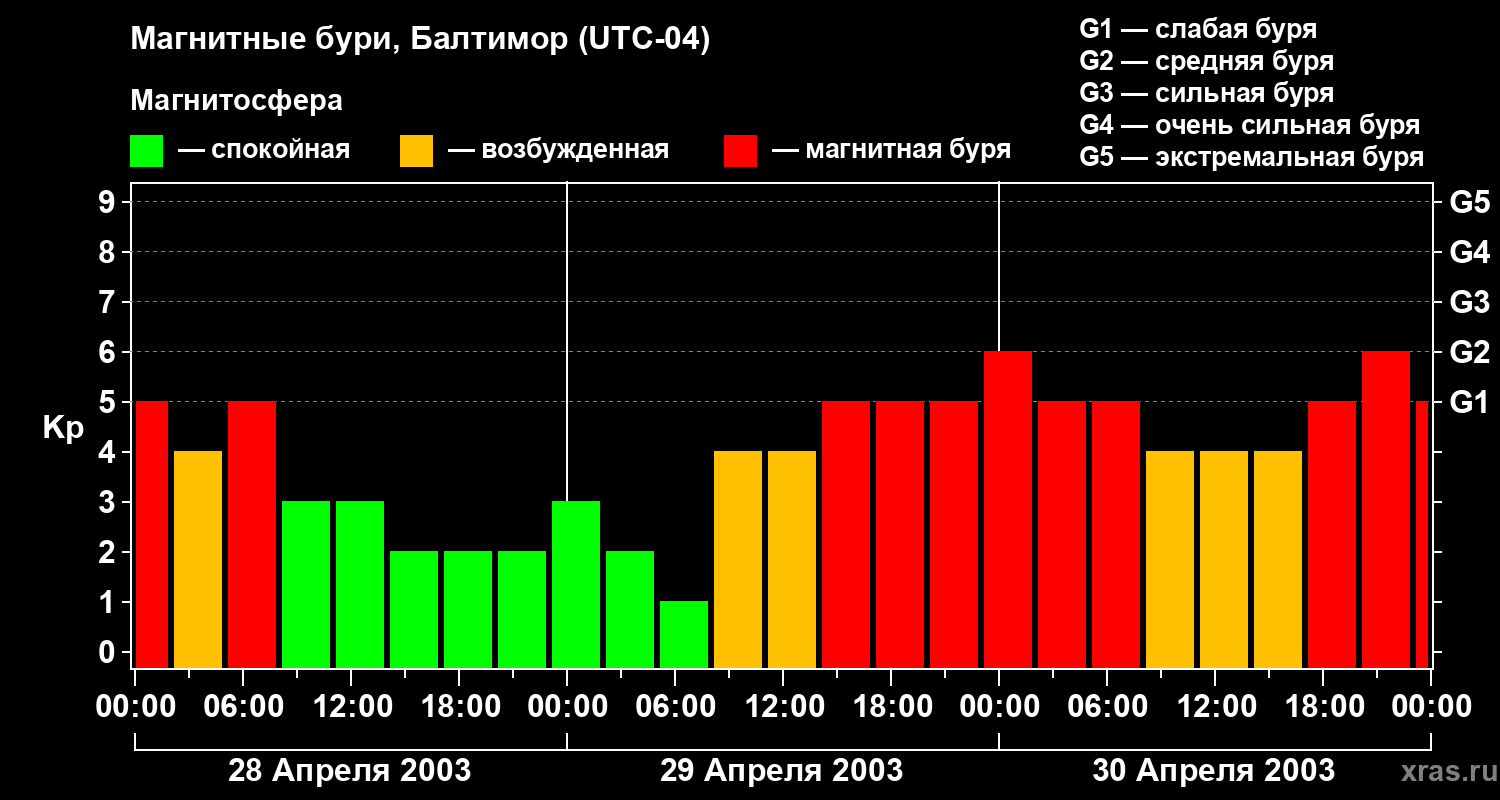The image size is (1500, 800).
Task: Click the '30 Апреля 2003' date label
Action: [x=1214, y=771]
